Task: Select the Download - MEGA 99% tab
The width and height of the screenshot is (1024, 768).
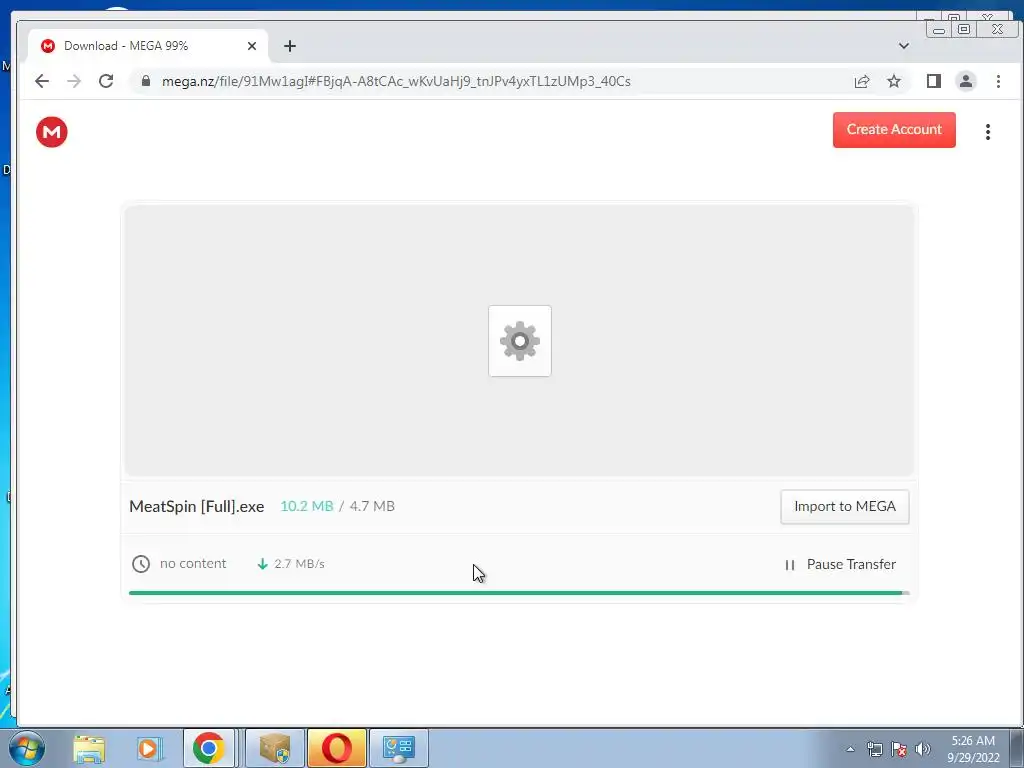Action: (x=148, y=46)
